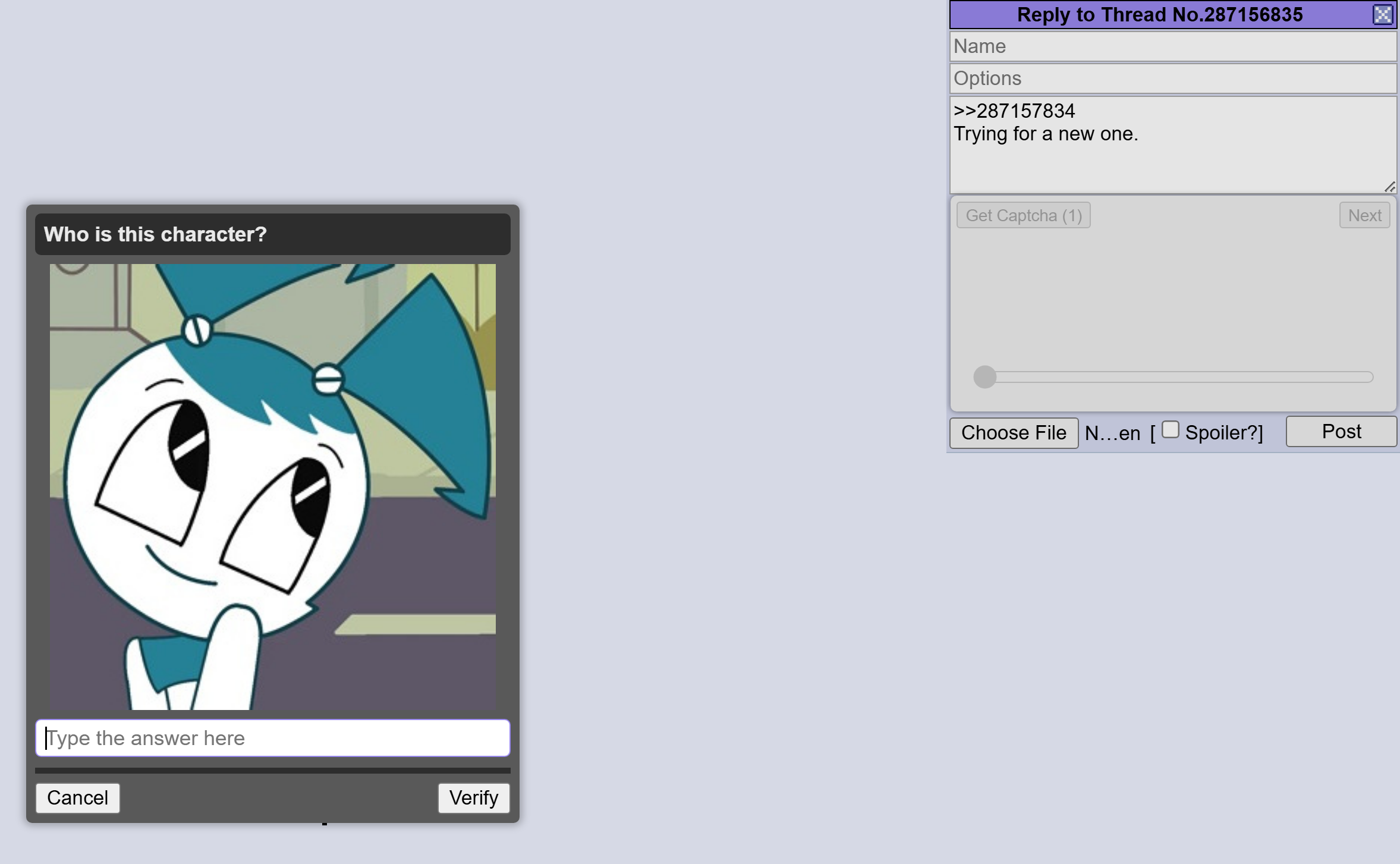The image size is (1400, 864).
Task: Click the cartoon character image
Action: (x=272, y=486)
